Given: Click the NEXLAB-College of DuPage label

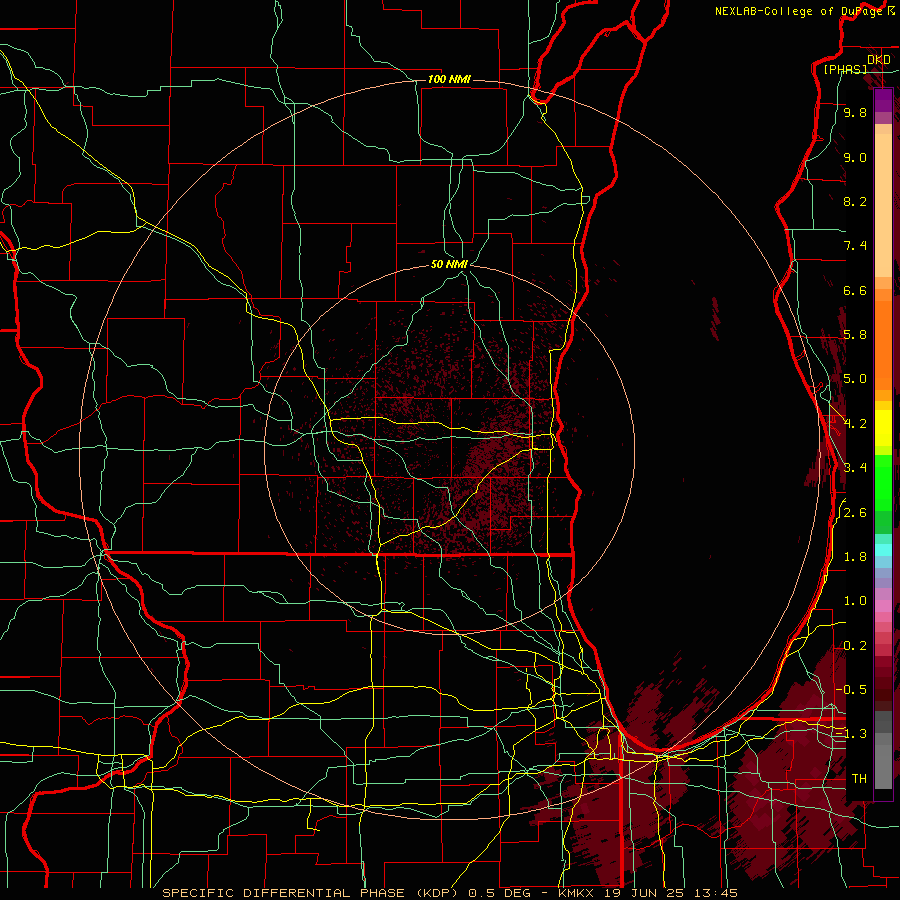Looking at the screenshot, I should (798, 11).
